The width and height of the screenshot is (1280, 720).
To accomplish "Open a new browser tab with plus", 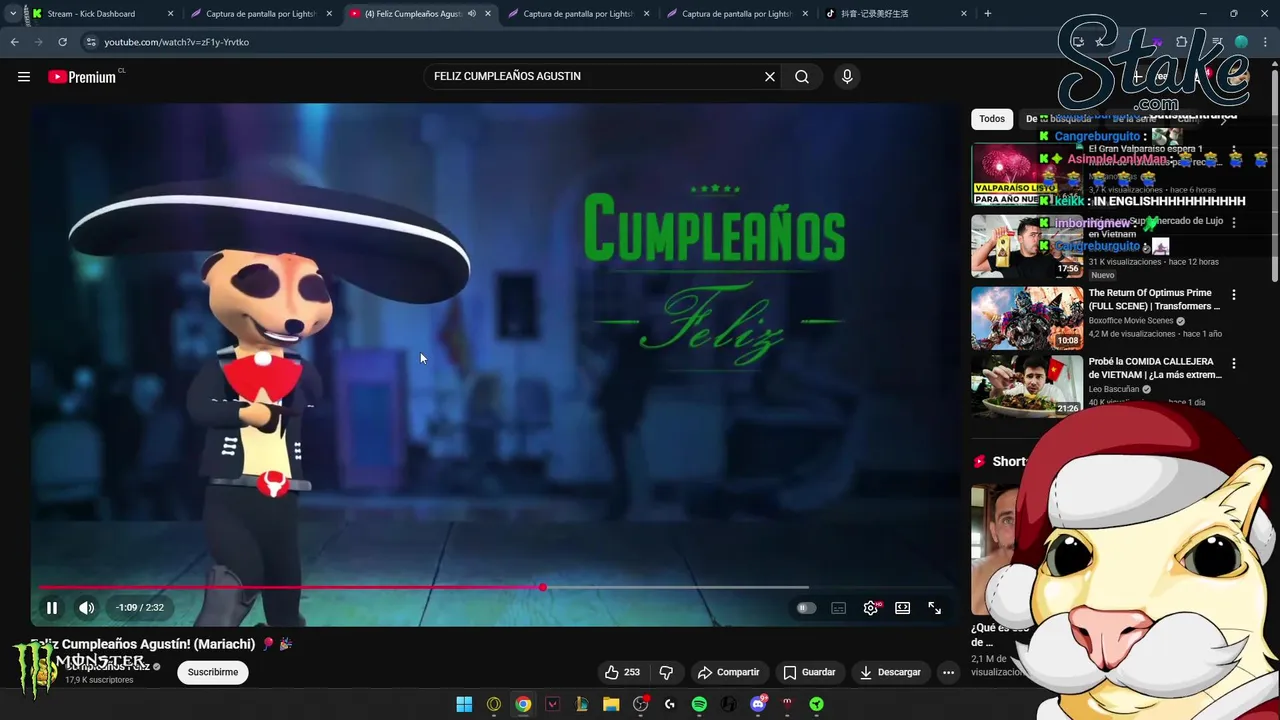I will coord(988,14).
